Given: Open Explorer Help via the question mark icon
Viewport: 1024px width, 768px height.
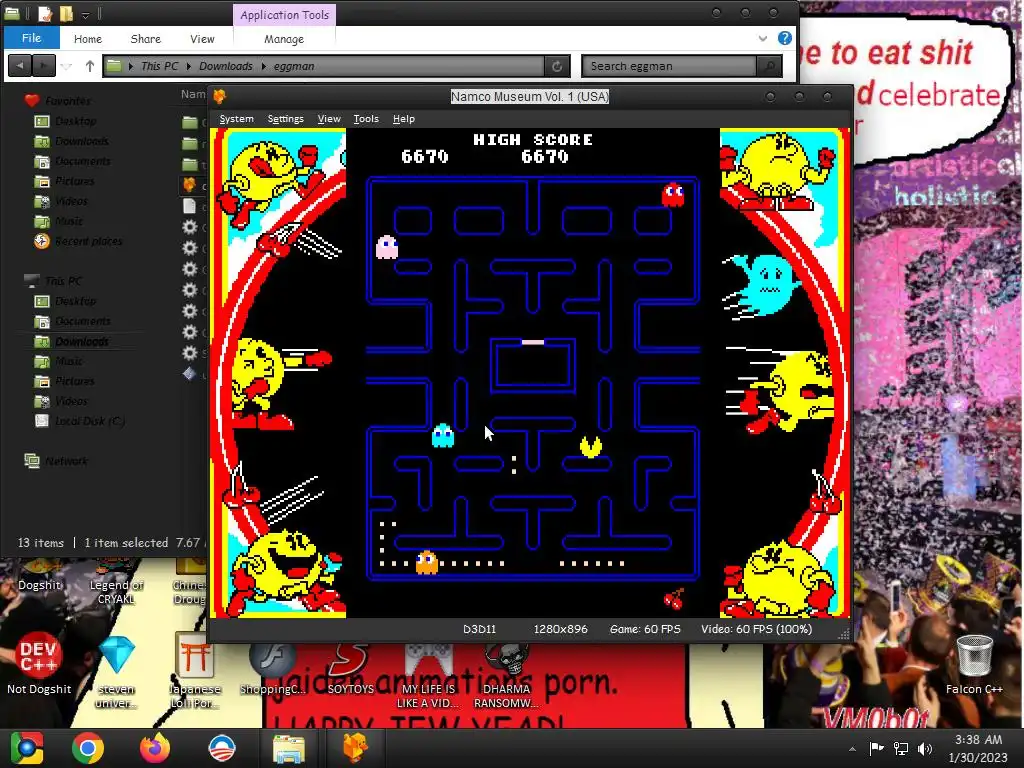Looking at the screenshot, I should click(x=784, y=39).
